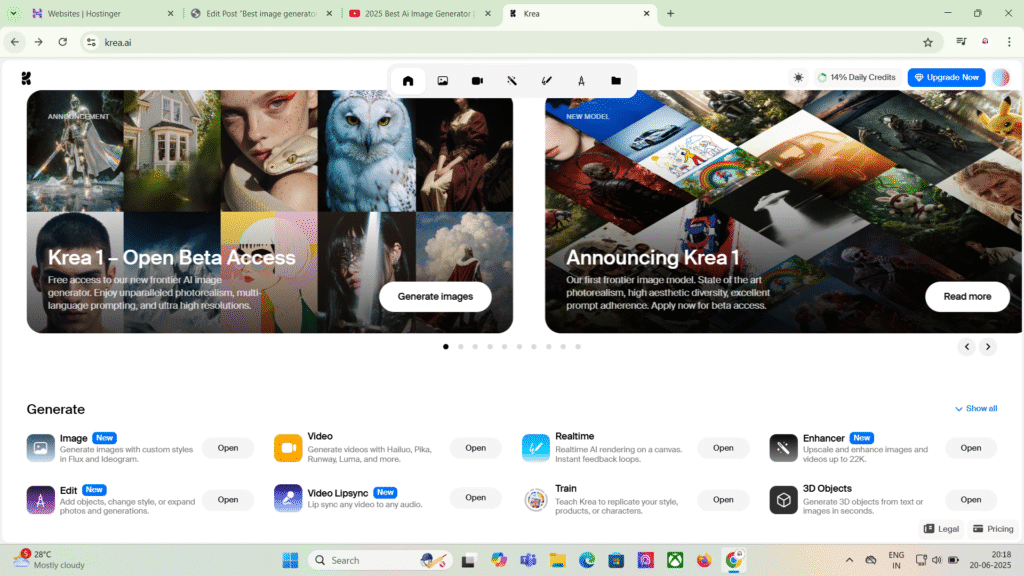Open the Video camera icon in navigation
The width and height of the screenshot is (1024, 576).
click(477, 81)
